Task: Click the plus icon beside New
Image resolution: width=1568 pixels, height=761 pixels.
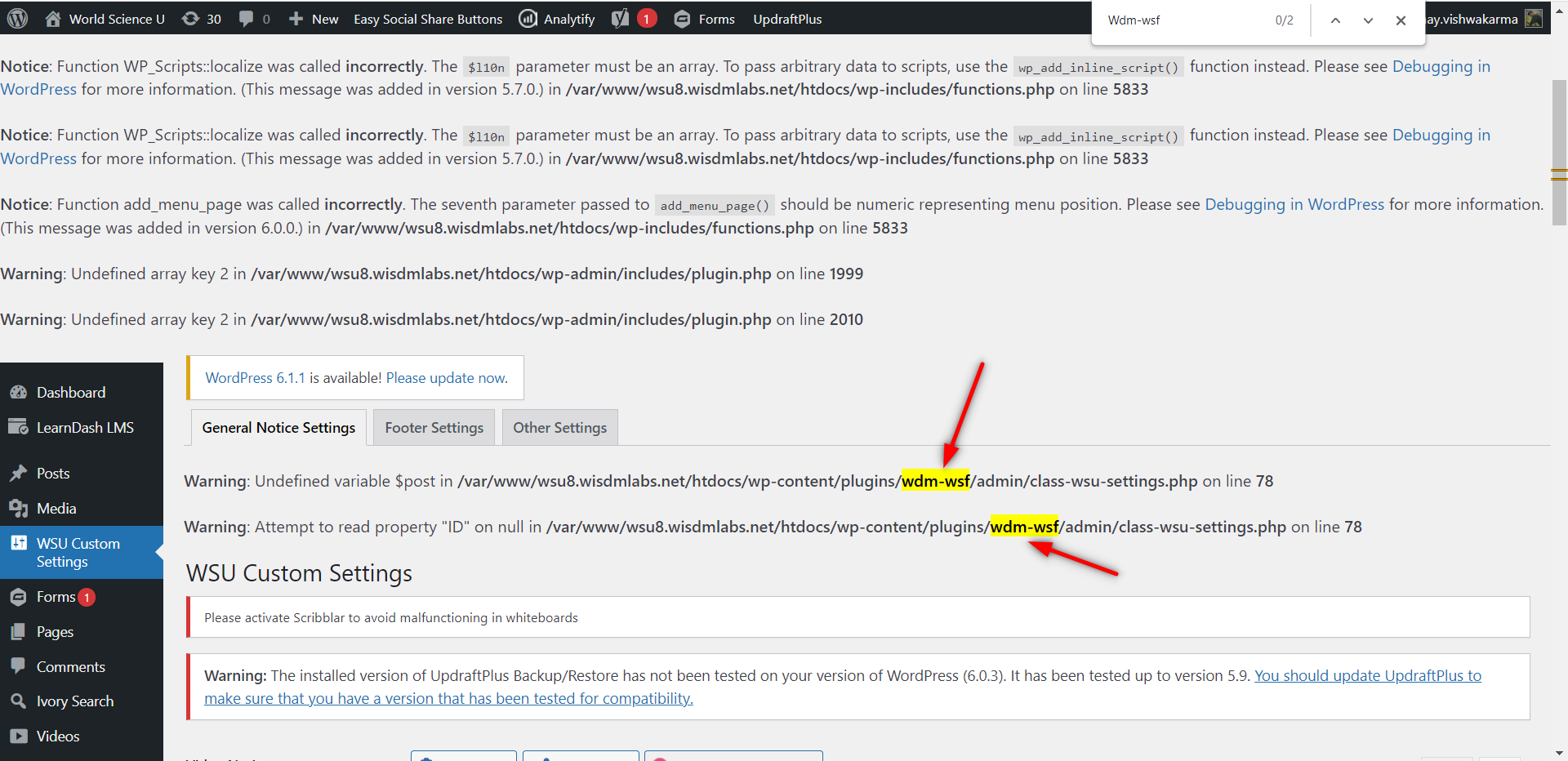Action: click(x=296, y=18)
